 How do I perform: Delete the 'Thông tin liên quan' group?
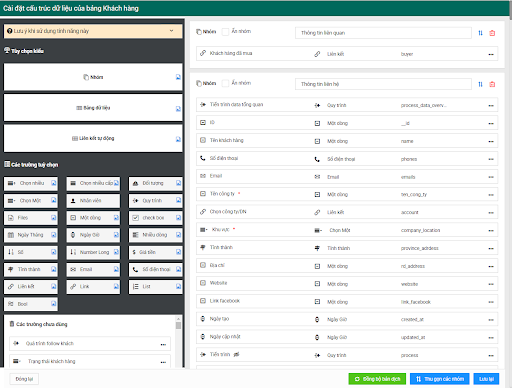[492, 33]
